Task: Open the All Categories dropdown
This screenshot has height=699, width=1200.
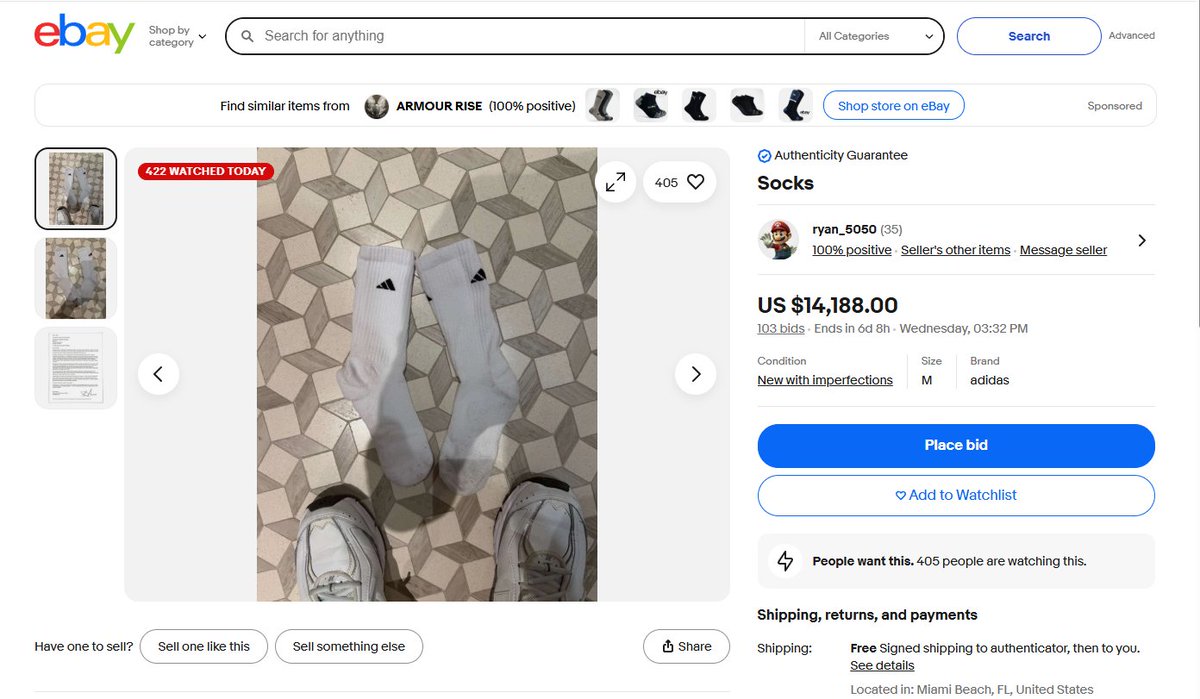Action: click(876, 36)
